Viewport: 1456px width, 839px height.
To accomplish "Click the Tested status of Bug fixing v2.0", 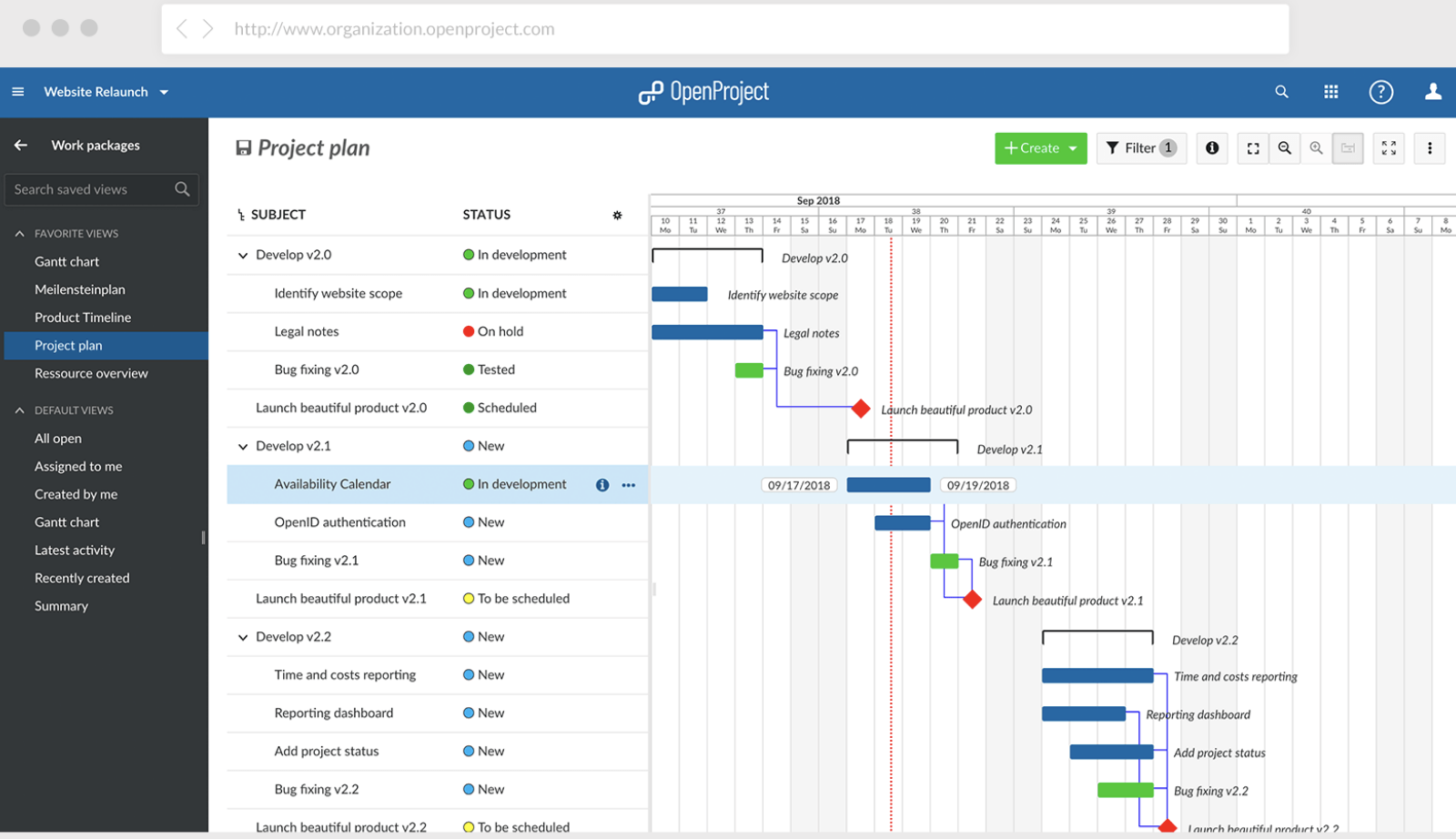I will tap(490, 369).
